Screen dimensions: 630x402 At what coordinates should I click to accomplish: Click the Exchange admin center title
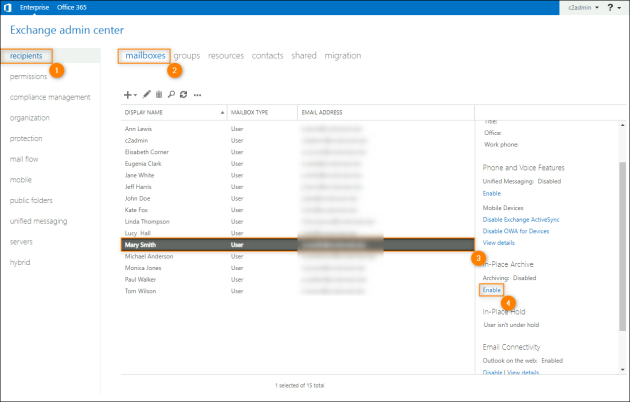pyautogui.click(x=67, y=30)
